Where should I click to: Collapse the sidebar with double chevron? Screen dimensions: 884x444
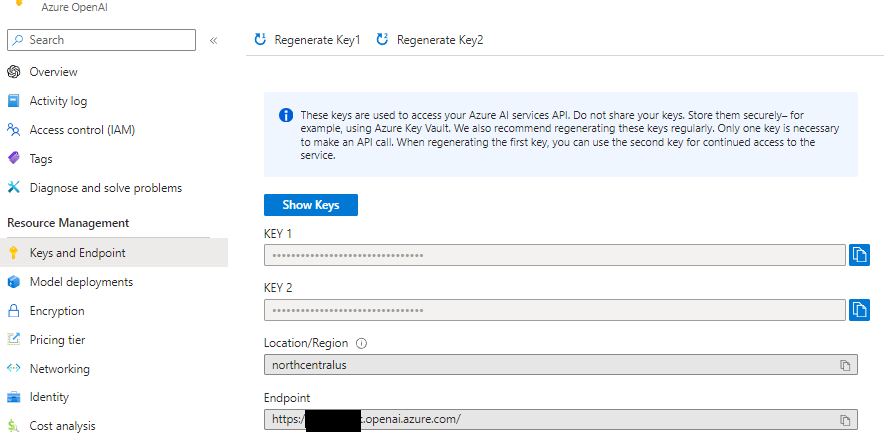[x=213, y=40]
